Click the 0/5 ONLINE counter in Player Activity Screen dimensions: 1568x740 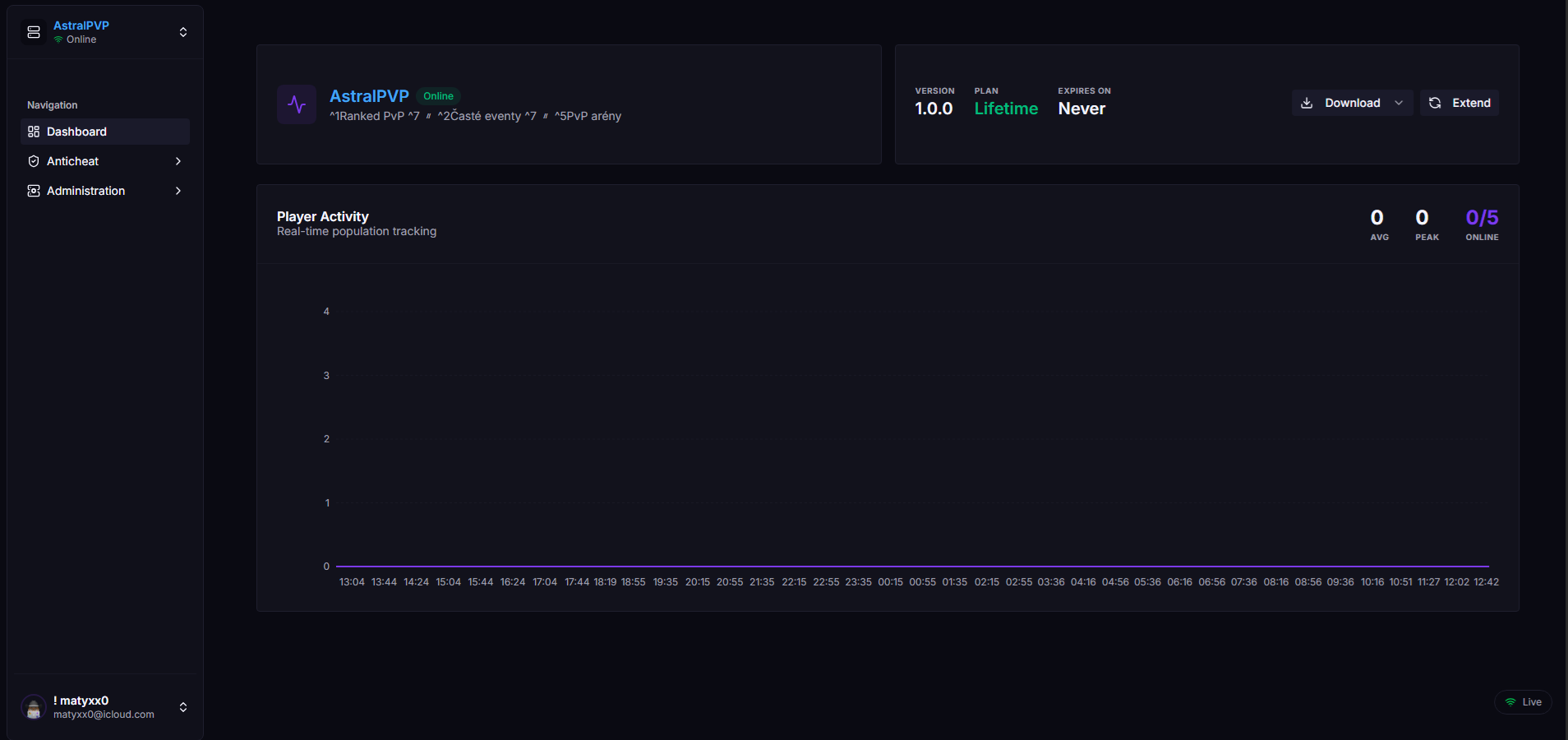click(1481, 223)
